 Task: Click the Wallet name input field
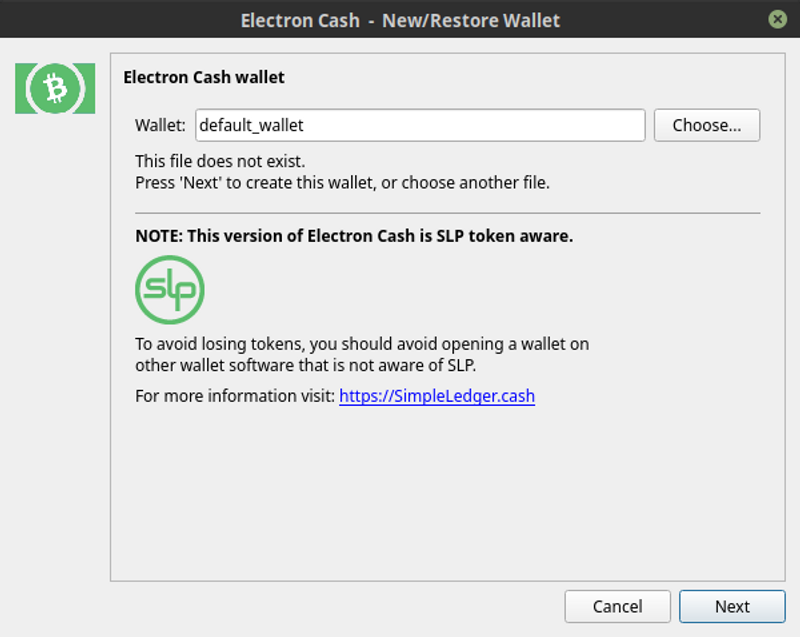420,125
